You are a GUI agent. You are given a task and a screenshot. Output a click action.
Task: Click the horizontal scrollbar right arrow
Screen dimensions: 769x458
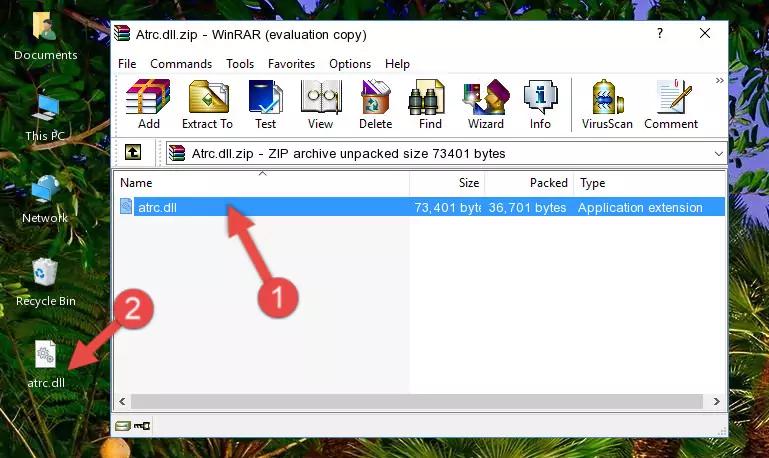tap(717, 401)
